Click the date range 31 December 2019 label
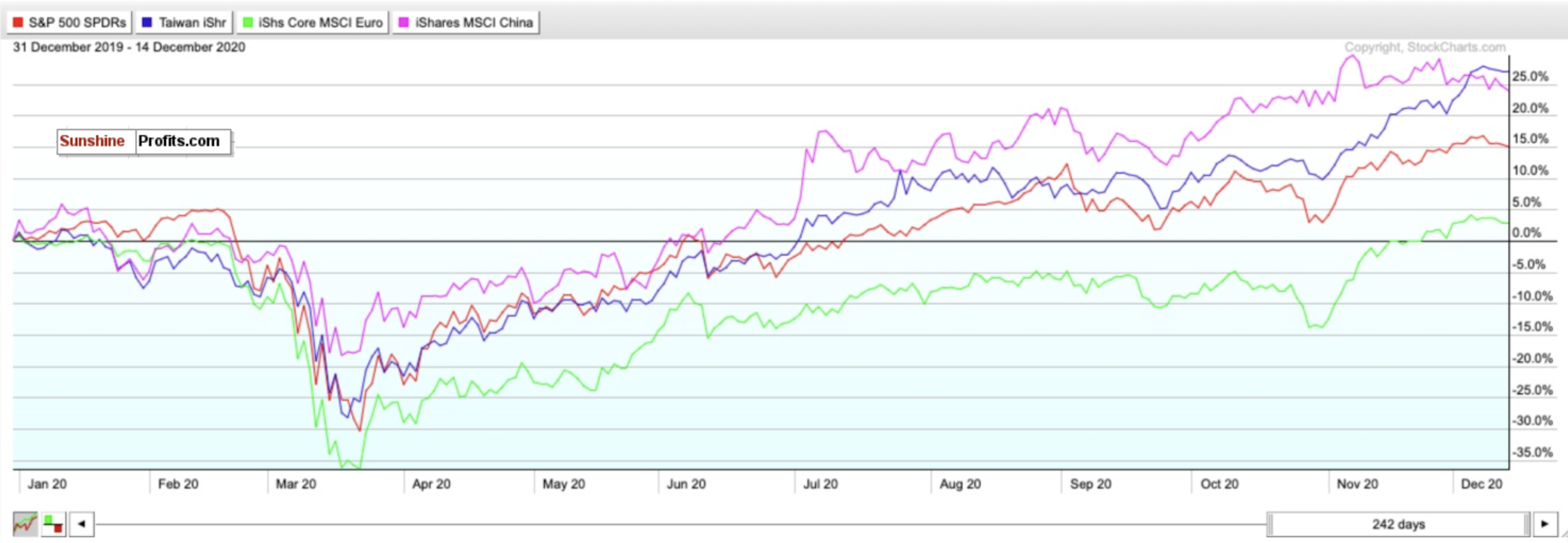1568x543 pixels. click(x=129, y=47)
